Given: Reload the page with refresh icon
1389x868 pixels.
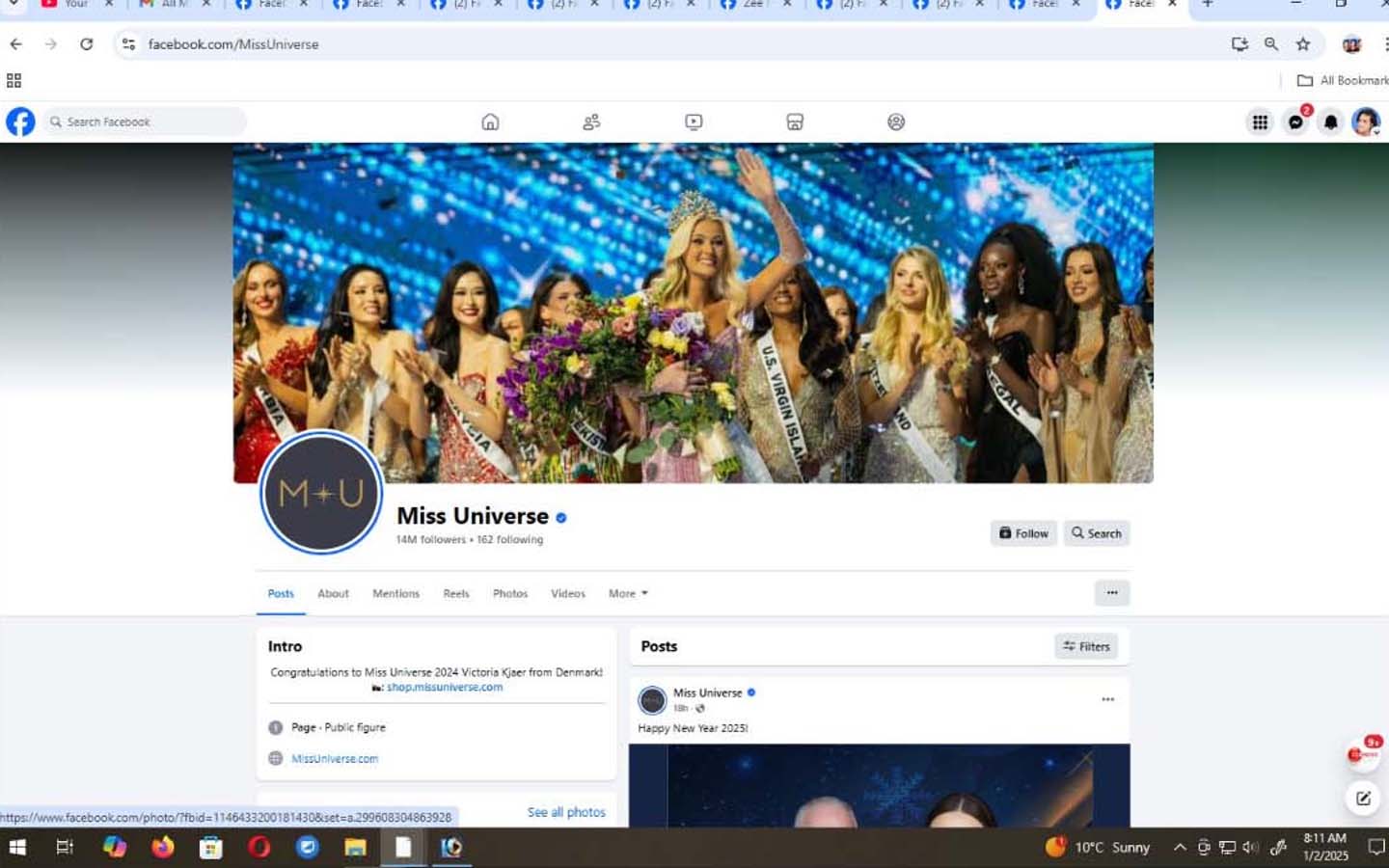Looking at the screenshot, I should [86, 44].
